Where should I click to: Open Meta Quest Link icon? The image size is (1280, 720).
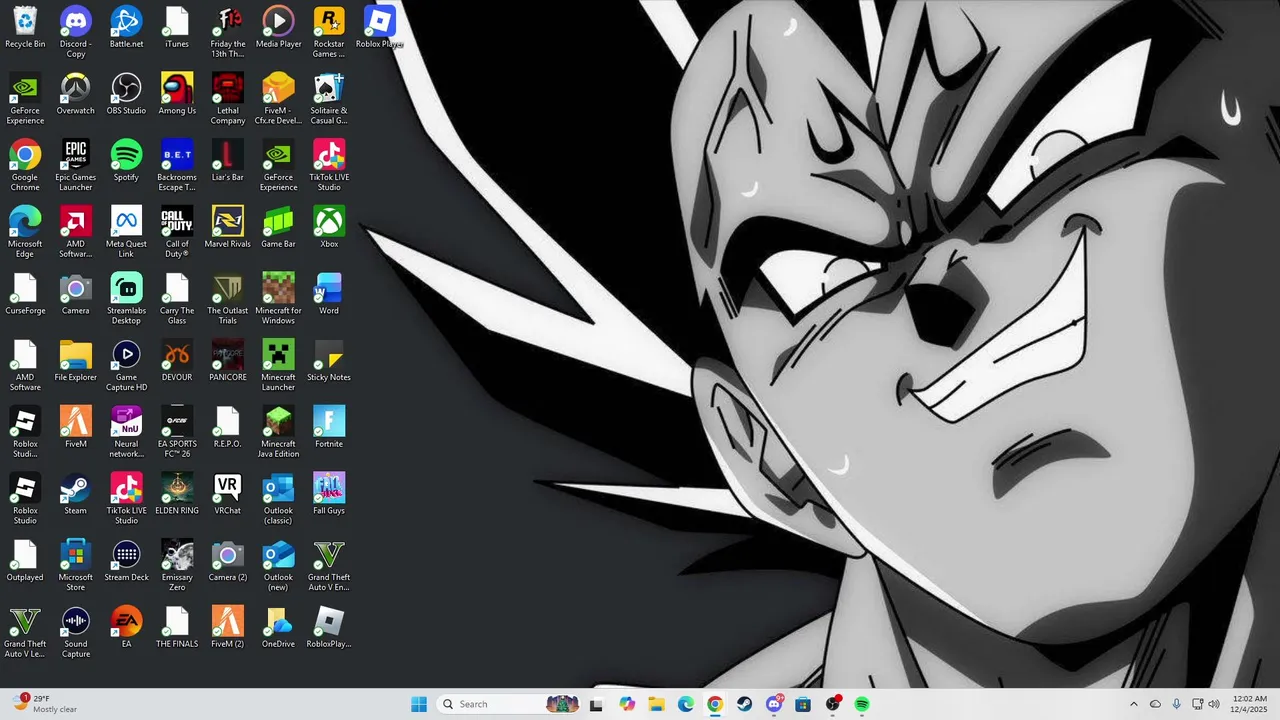(126, 233)
